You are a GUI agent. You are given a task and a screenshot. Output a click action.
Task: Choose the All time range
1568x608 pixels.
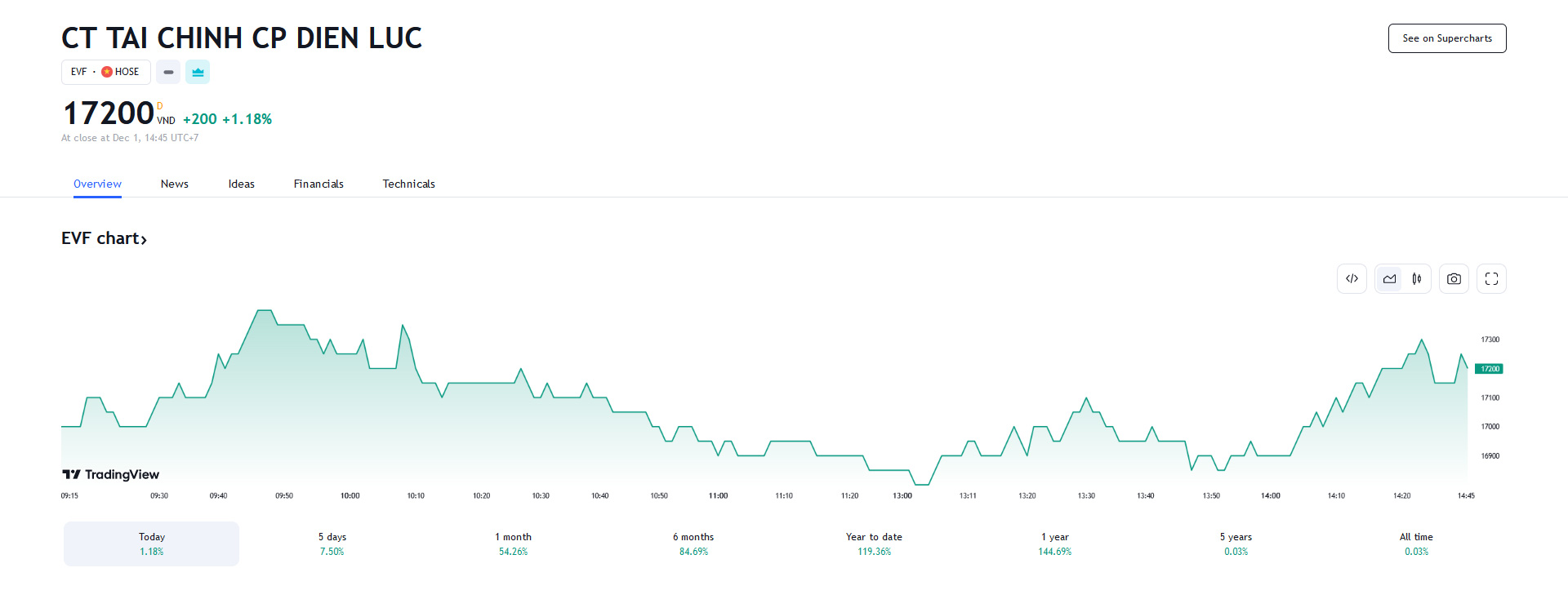pos(1416,544)
